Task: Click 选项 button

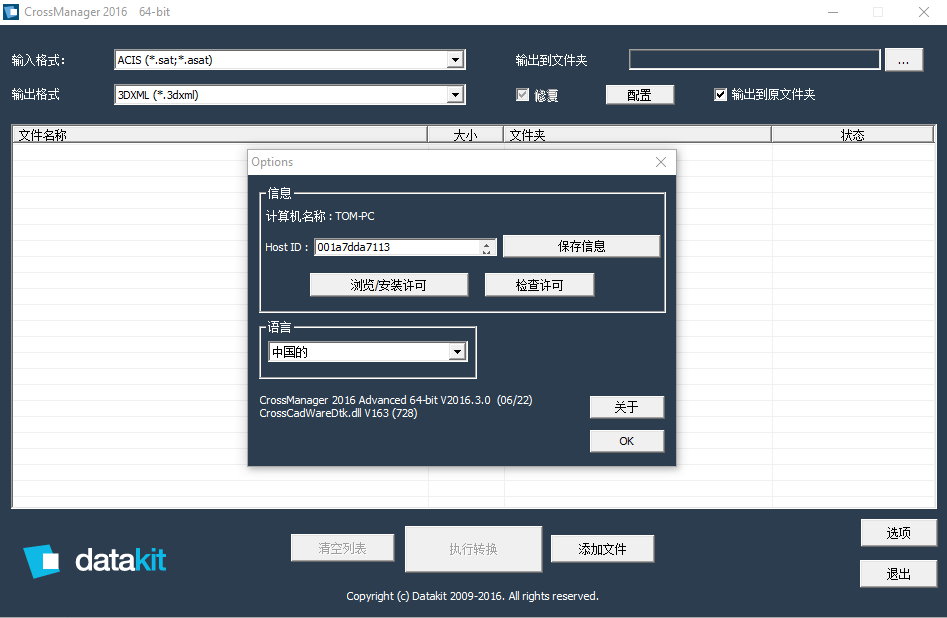Action: [898, 533]
